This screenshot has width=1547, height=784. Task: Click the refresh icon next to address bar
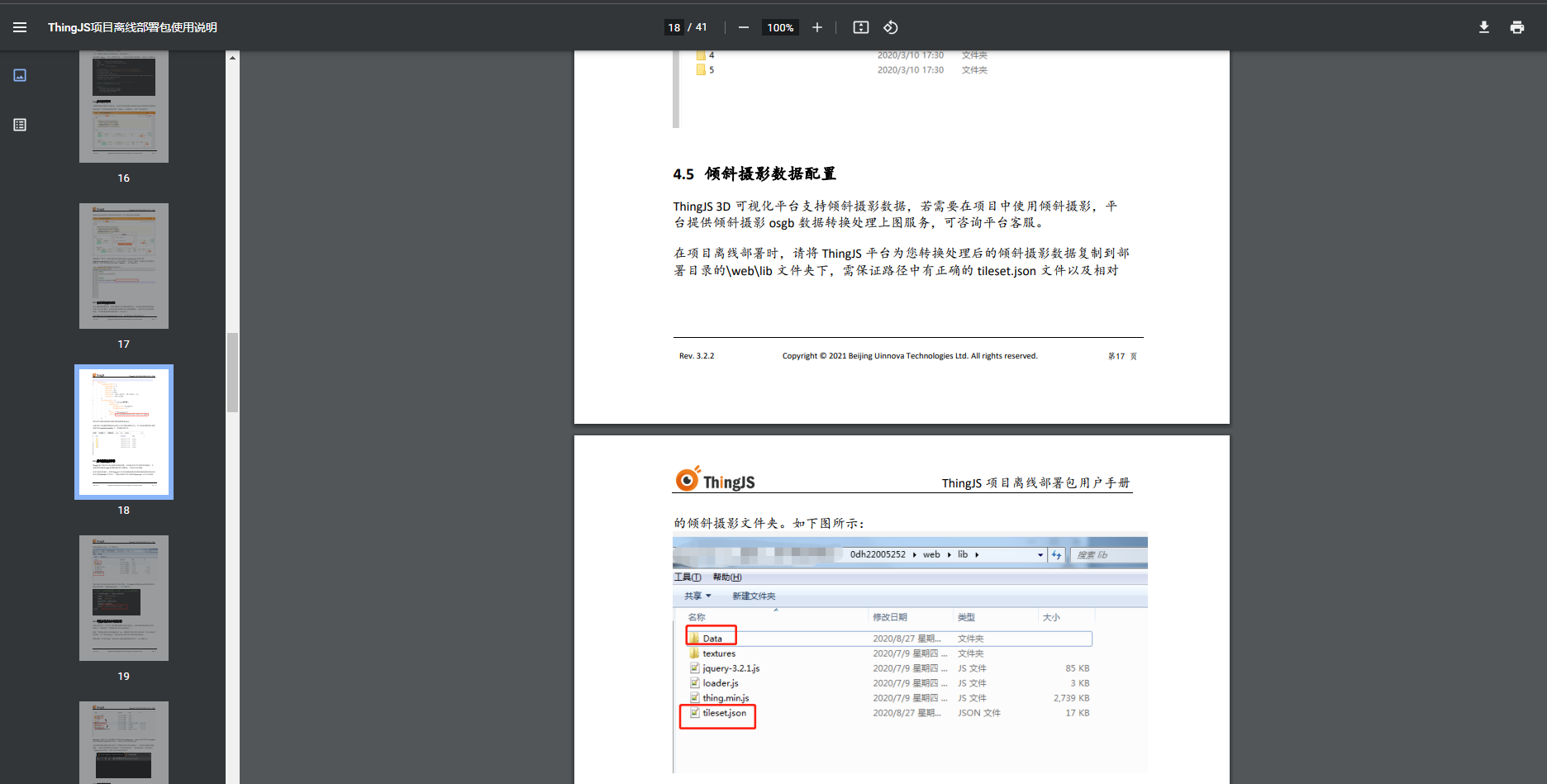tap(1056, 555)
